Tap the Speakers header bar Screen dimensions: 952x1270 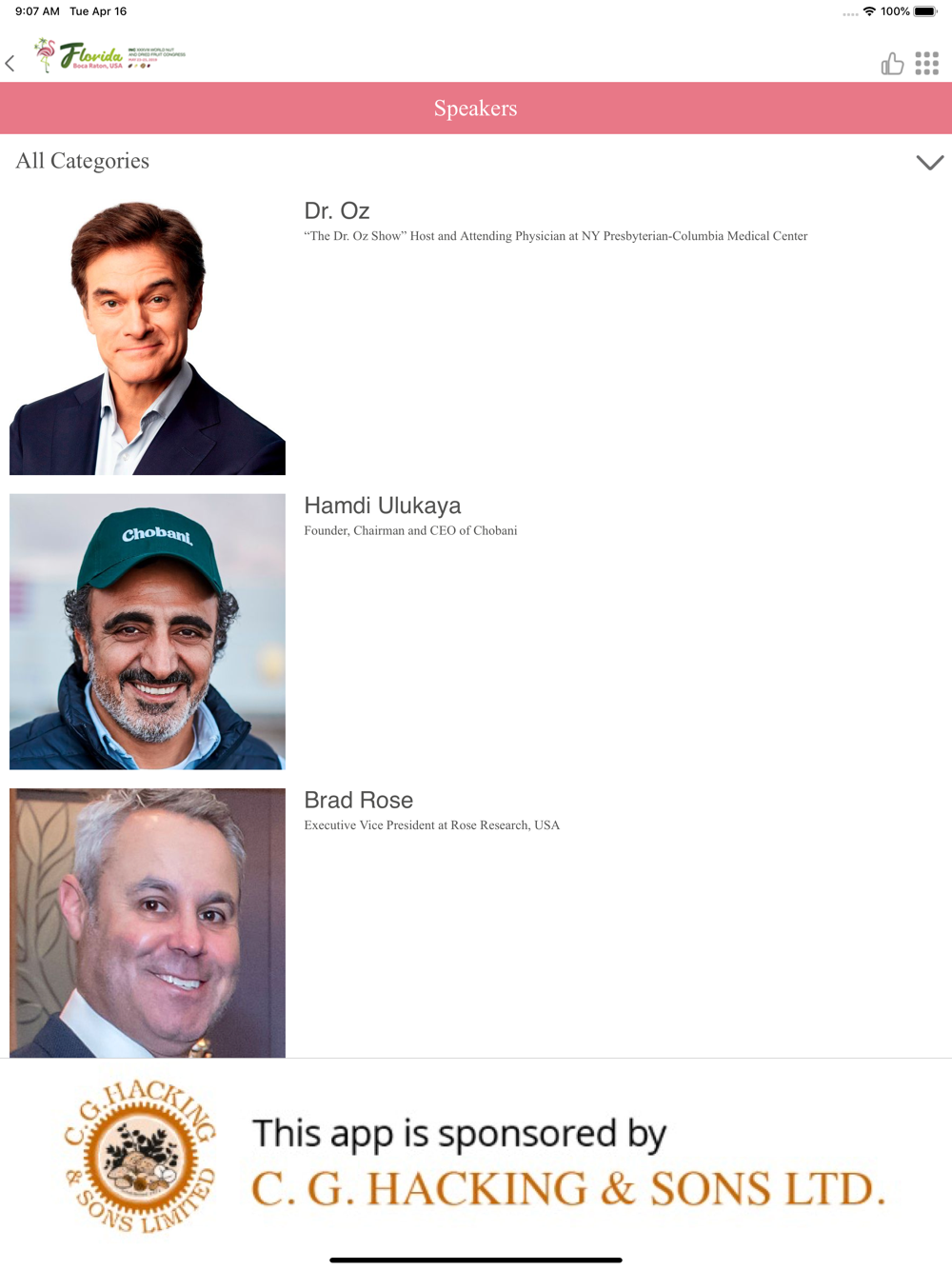[476, 108]
